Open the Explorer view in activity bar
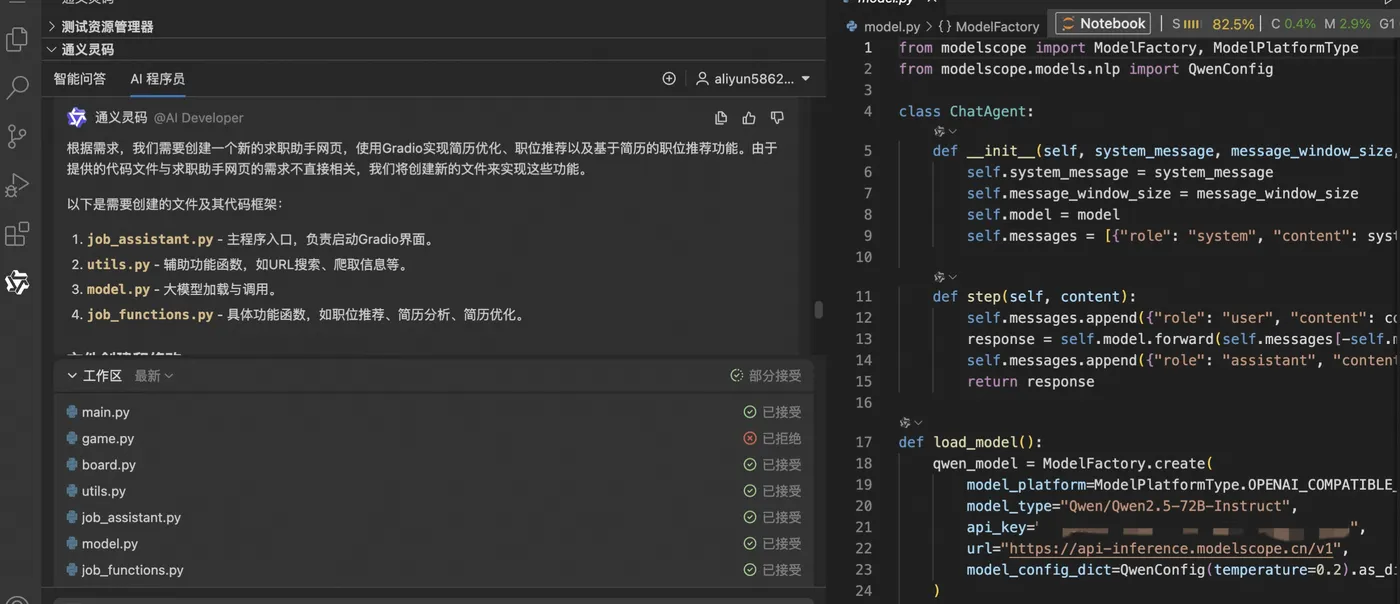This screenshot has height=604, width=1400. click(x=17, y=40)
